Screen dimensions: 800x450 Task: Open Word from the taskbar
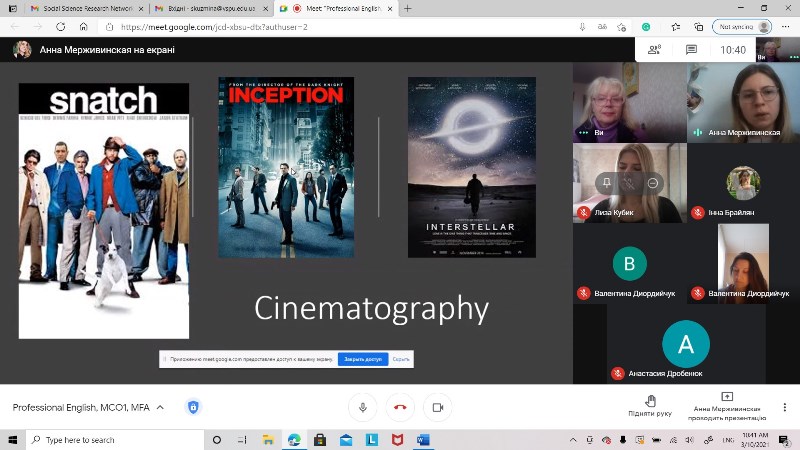423,440
